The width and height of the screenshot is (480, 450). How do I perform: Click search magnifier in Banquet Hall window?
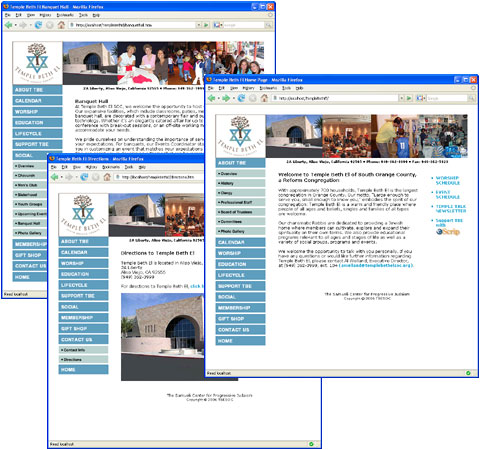[x=268, y=25]
